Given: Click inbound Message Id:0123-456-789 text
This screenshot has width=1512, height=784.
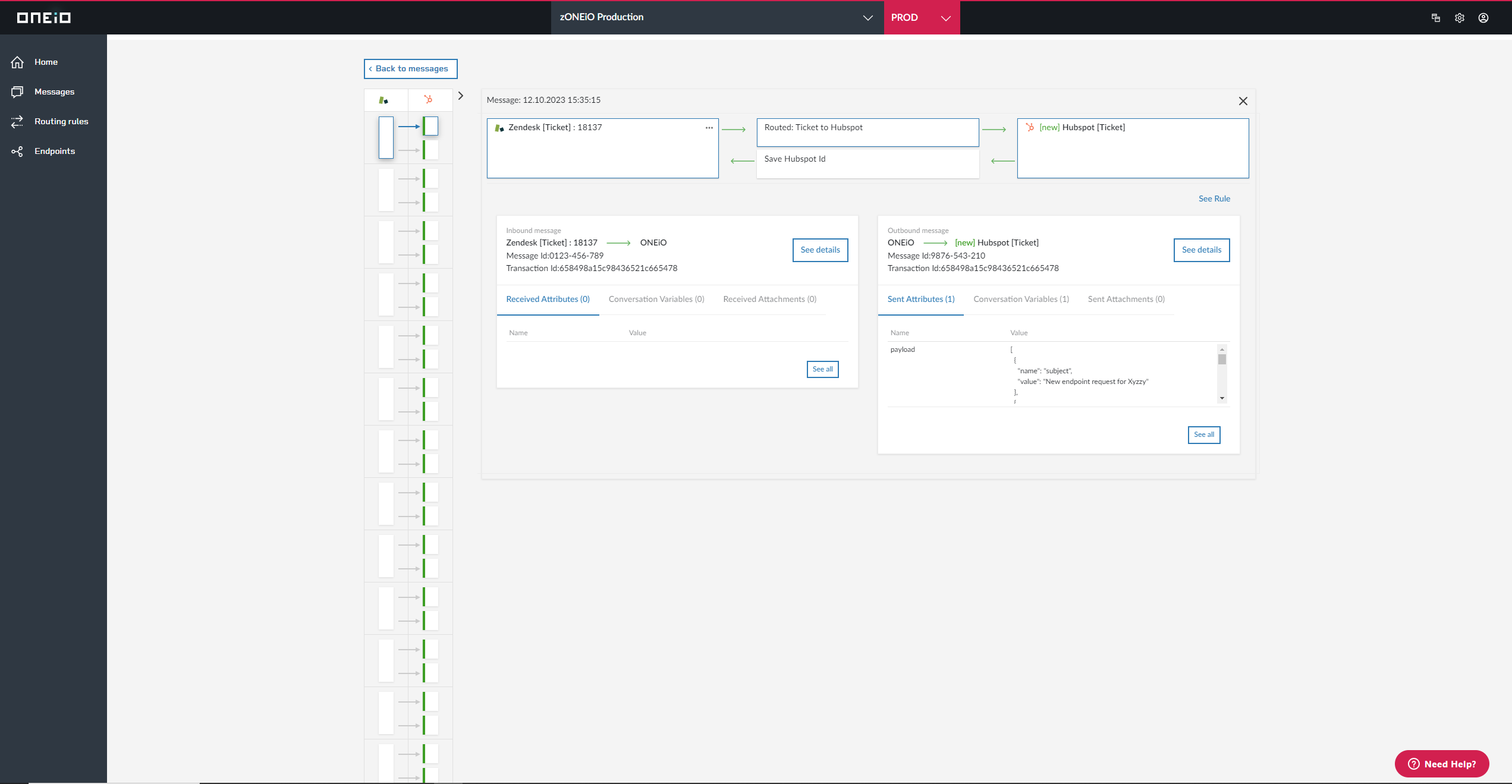Looking at the screenshot, I should (555, 256).
